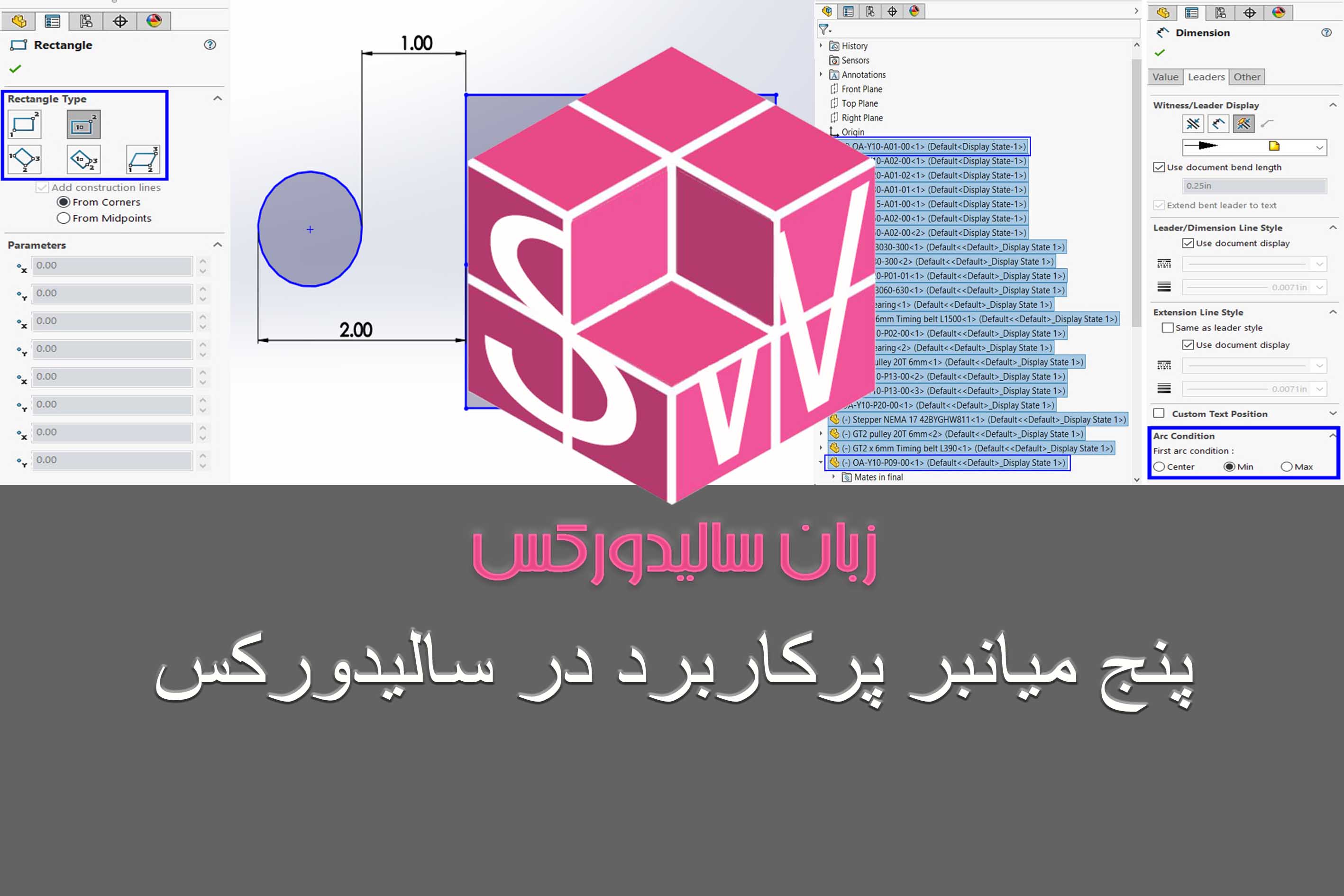Viewport: 1344px width, 896px height.
Task: Select From Corners radio button
Action: (63, 201)
